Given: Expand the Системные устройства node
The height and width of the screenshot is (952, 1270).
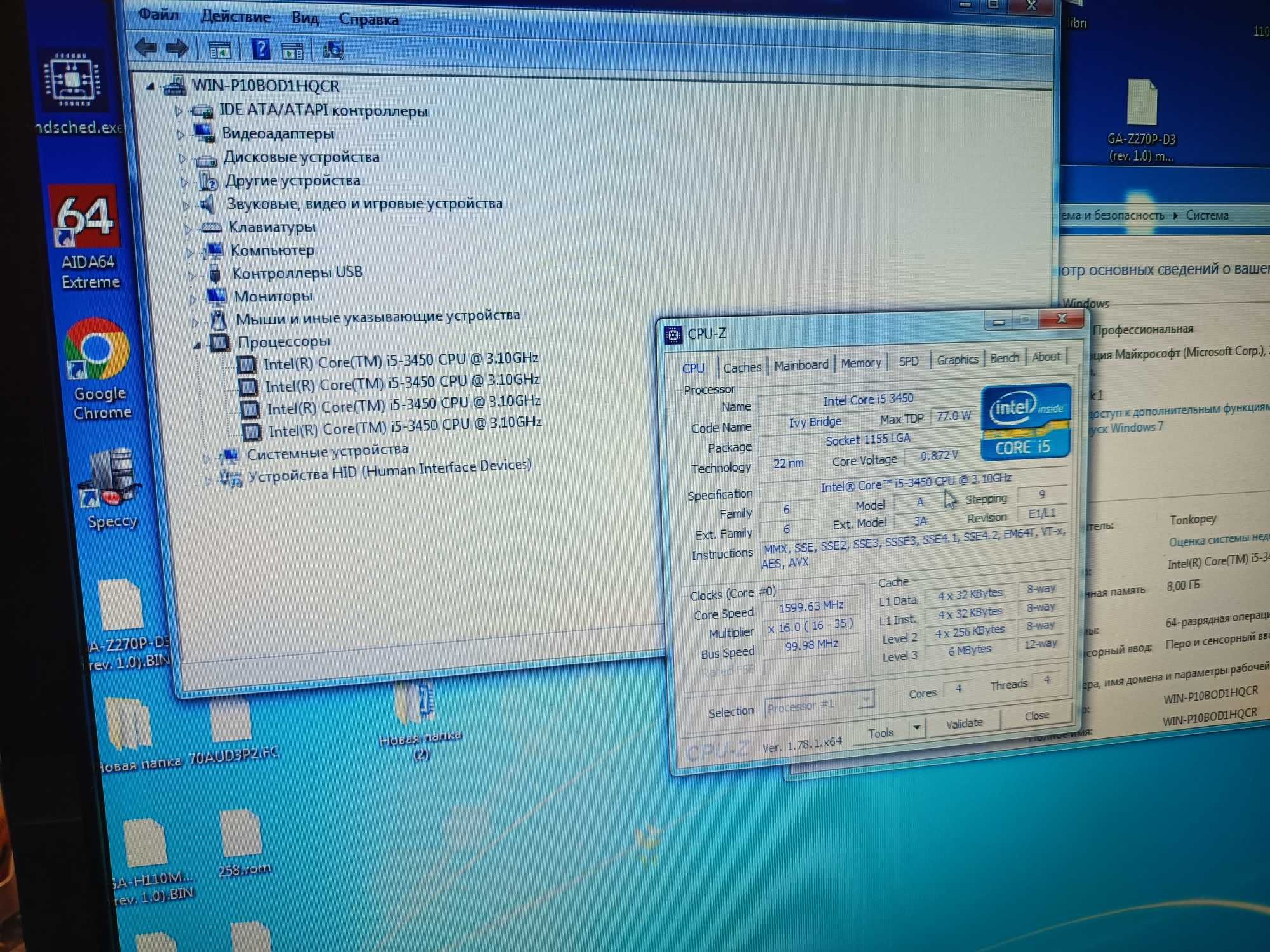Looking at the screenshot, I should pos(206,458).
